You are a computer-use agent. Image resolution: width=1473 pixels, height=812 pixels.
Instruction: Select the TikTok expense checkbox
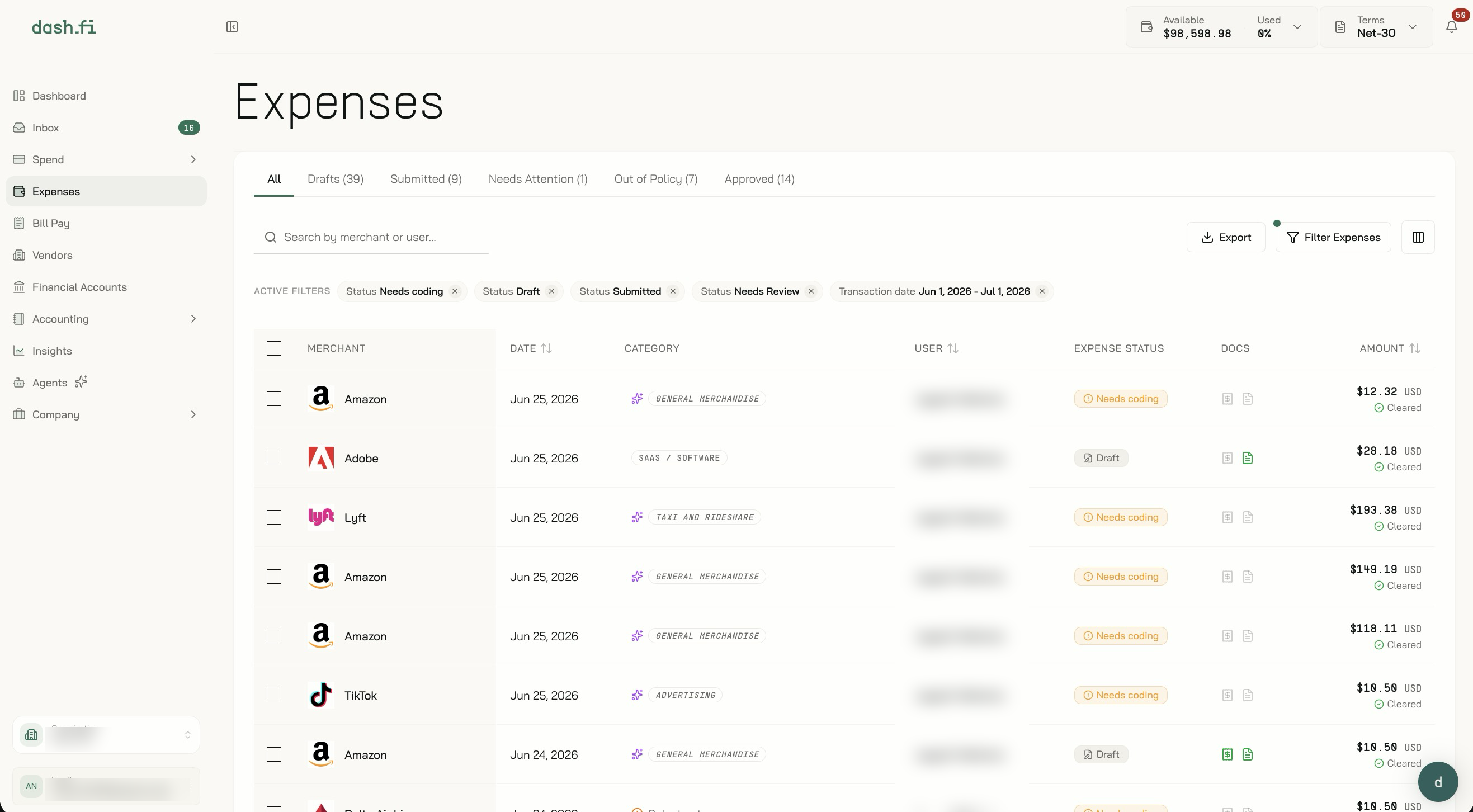pyautogui.click(x=274, y=695)
